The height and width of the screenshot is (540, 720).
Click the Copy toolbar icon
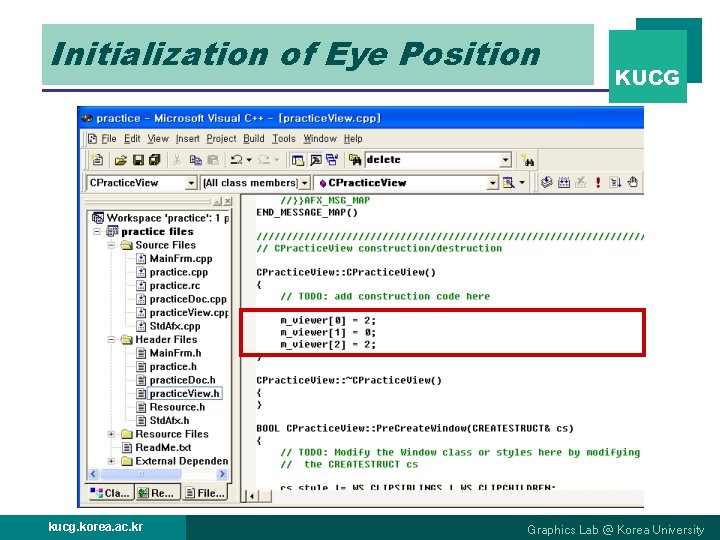196,160
